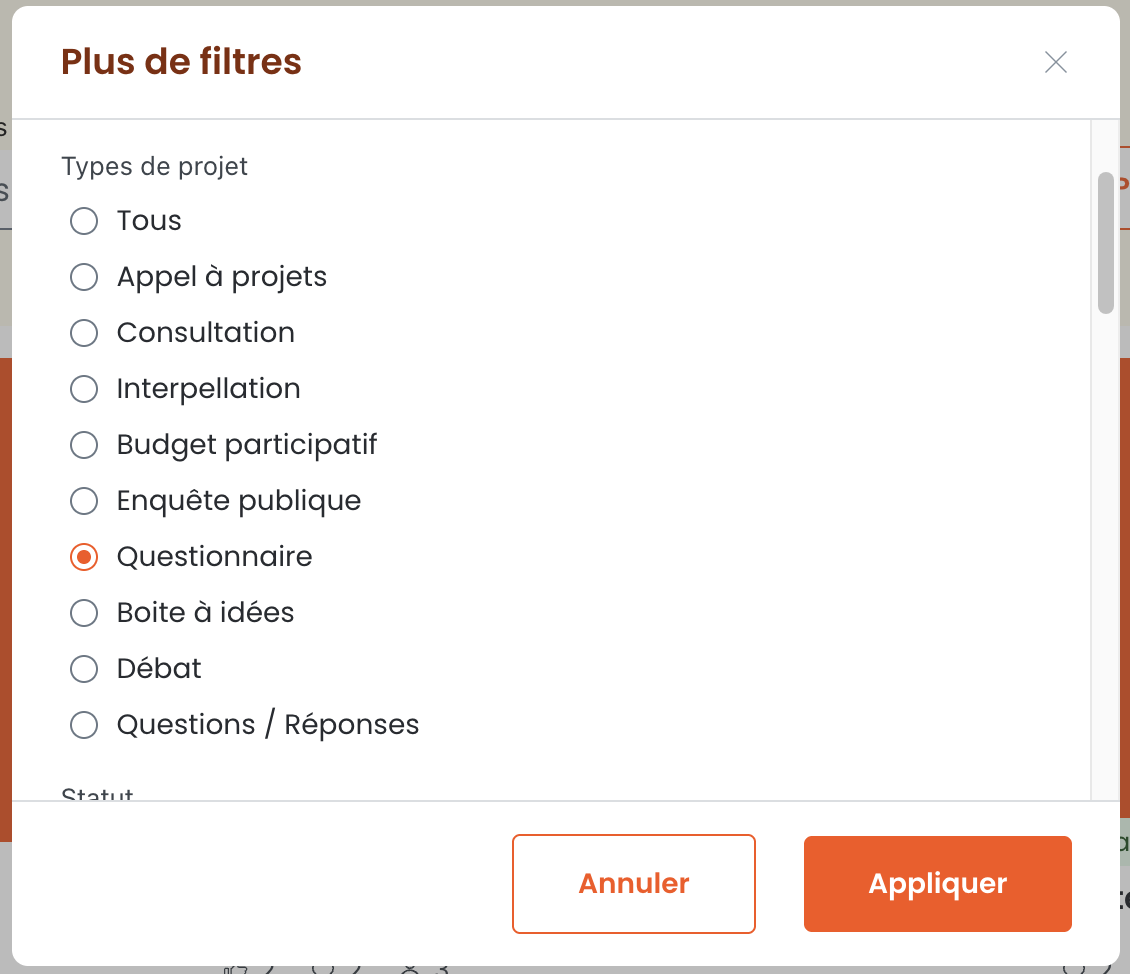This screenshot has width=1130, height=974.
Task: Select the Tous radio button
Action: tap(84, 220)
